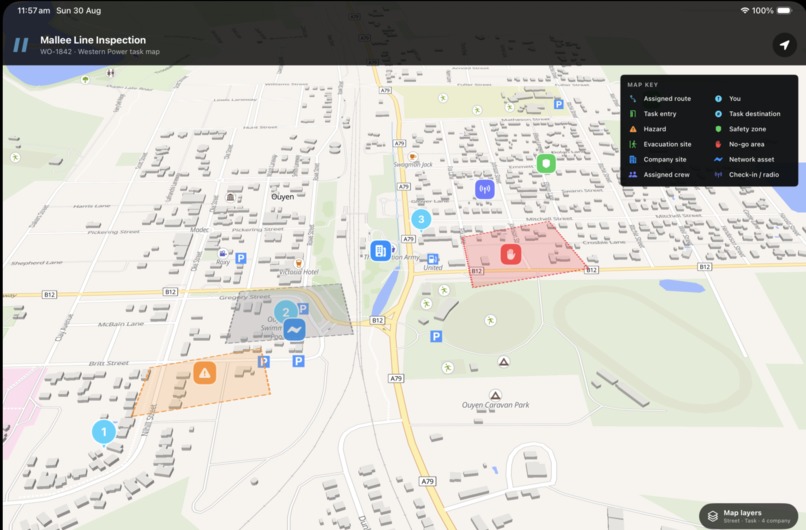
Task: Tap 'Company site' in the map key
Action: pos(665,159)
